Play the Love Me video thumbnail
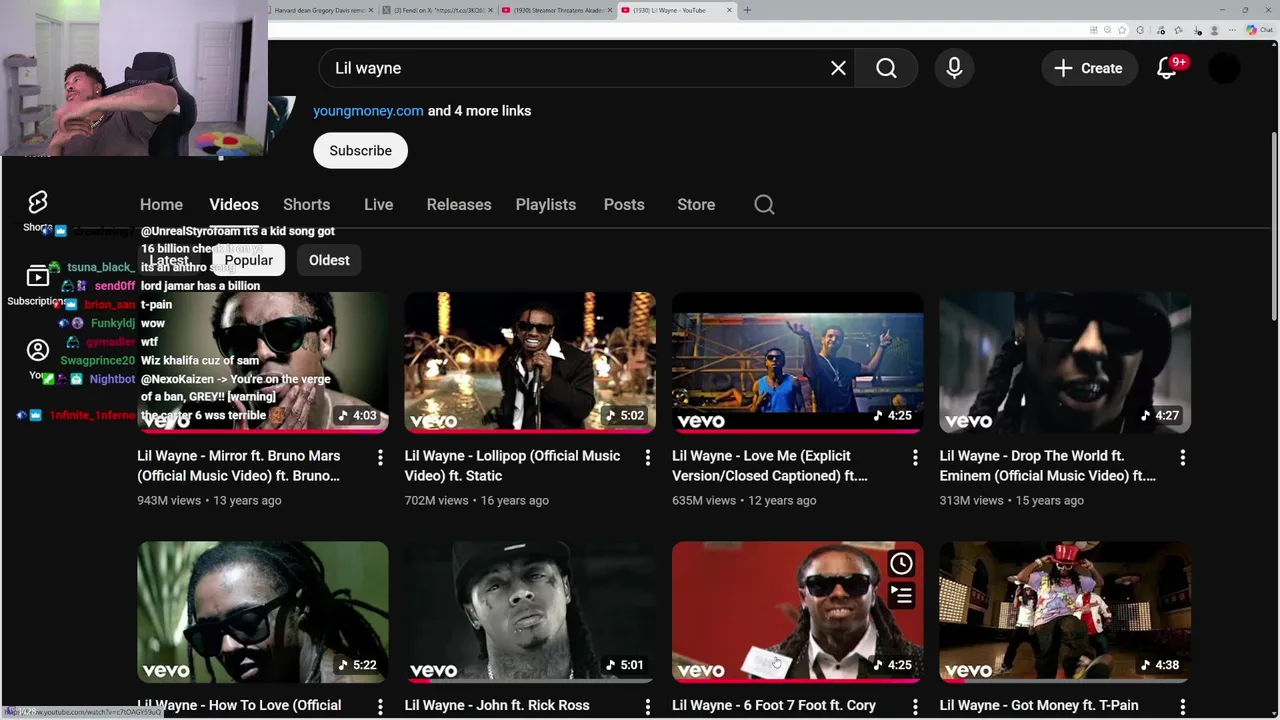 [797, 362]
